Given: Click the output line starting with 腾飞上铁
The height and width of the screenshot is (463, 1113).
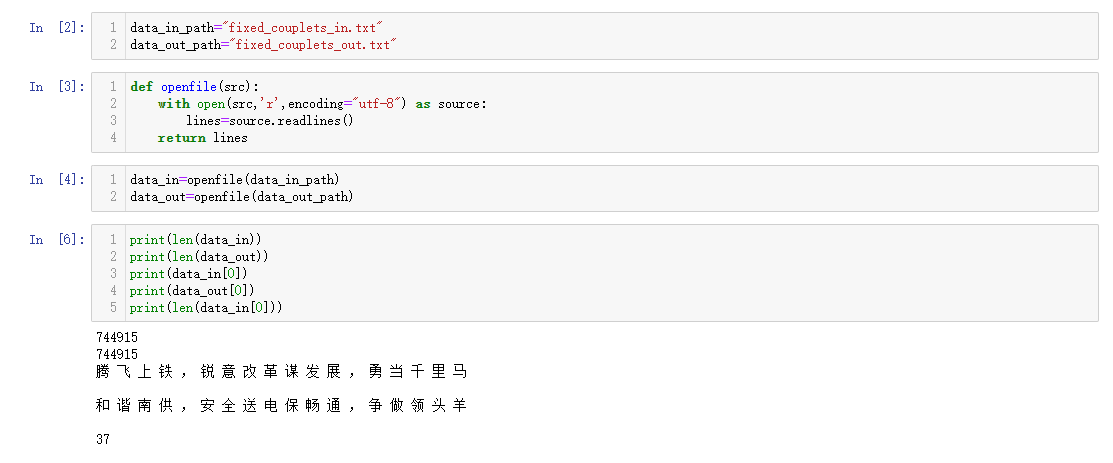Looking at the screenshot, I should tap(281, 372).
